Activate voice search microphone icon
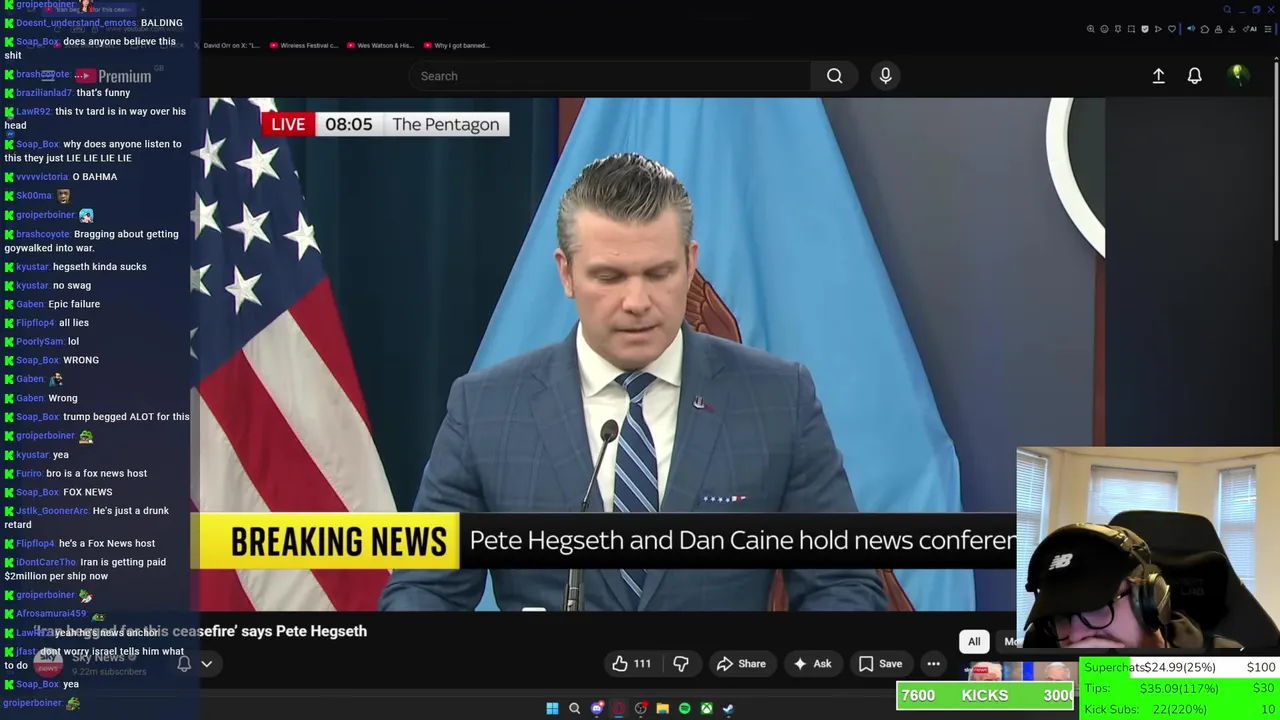The width and height of the screenshot is (1280, 720). click(885, 76)
